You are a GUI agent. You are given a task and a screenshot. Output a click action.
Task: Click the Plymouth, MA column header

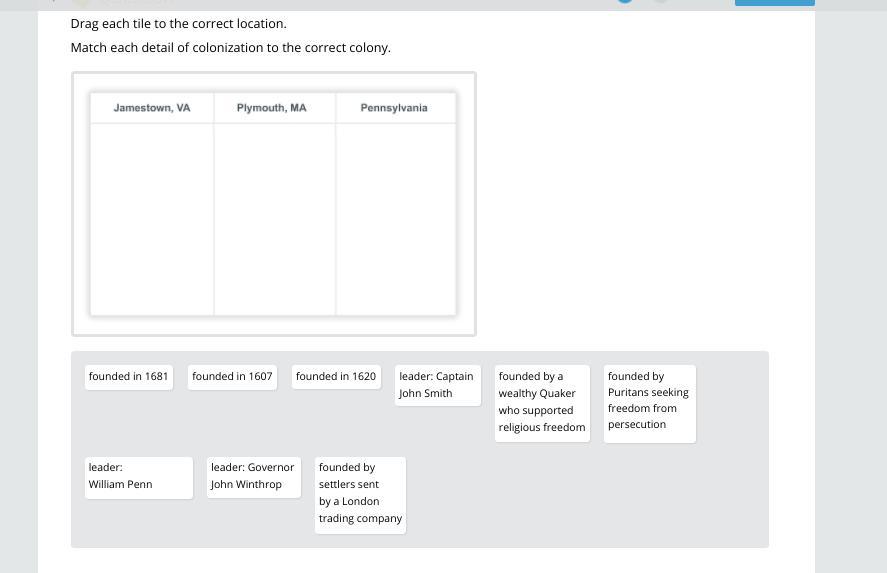(x=274, y=108)
